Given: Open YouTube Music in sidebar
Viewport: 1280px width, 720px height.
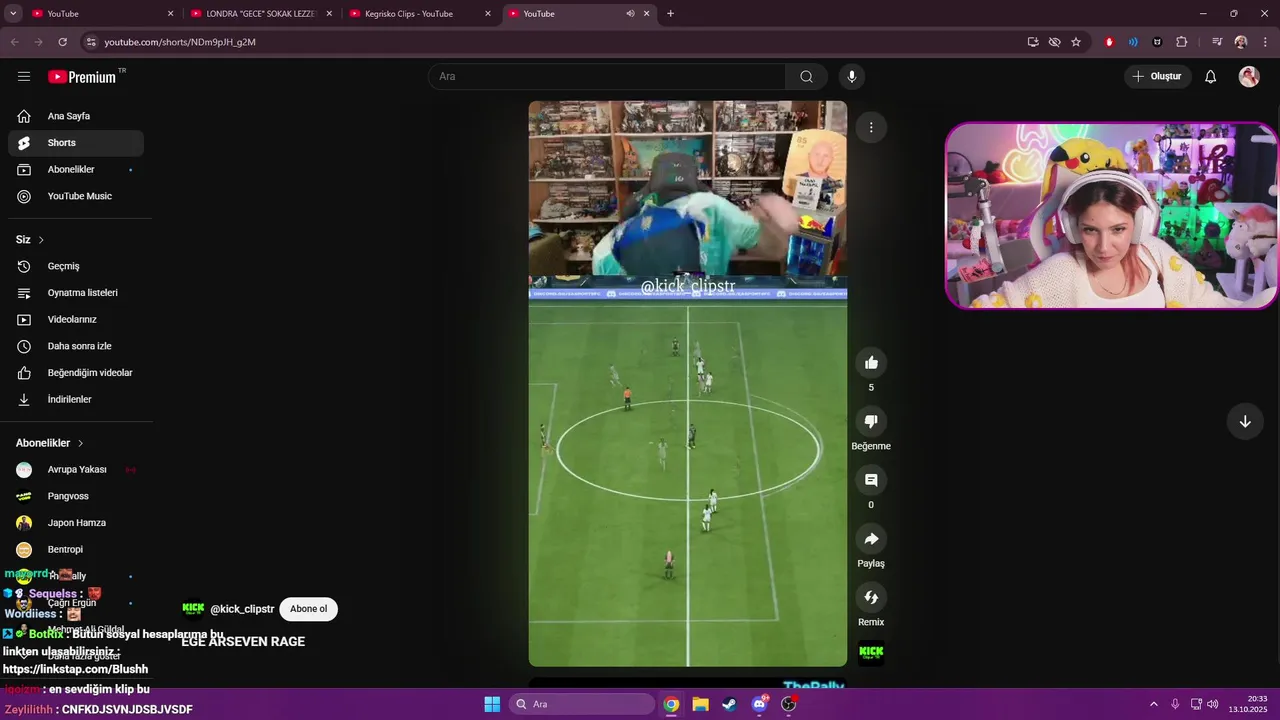Looking at the screenshot, I should click(x=76, y=196).
